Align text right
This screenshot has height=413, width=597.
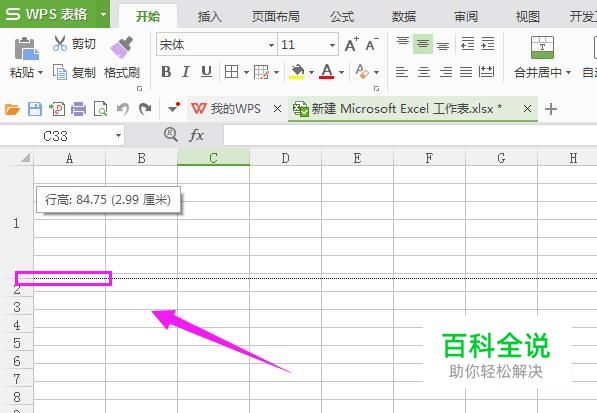click(x=446, y=72)
